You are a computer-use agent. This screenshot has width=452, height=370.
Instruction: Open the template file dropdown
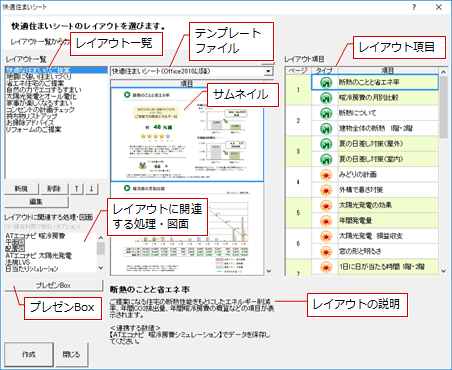pos(268,71)
